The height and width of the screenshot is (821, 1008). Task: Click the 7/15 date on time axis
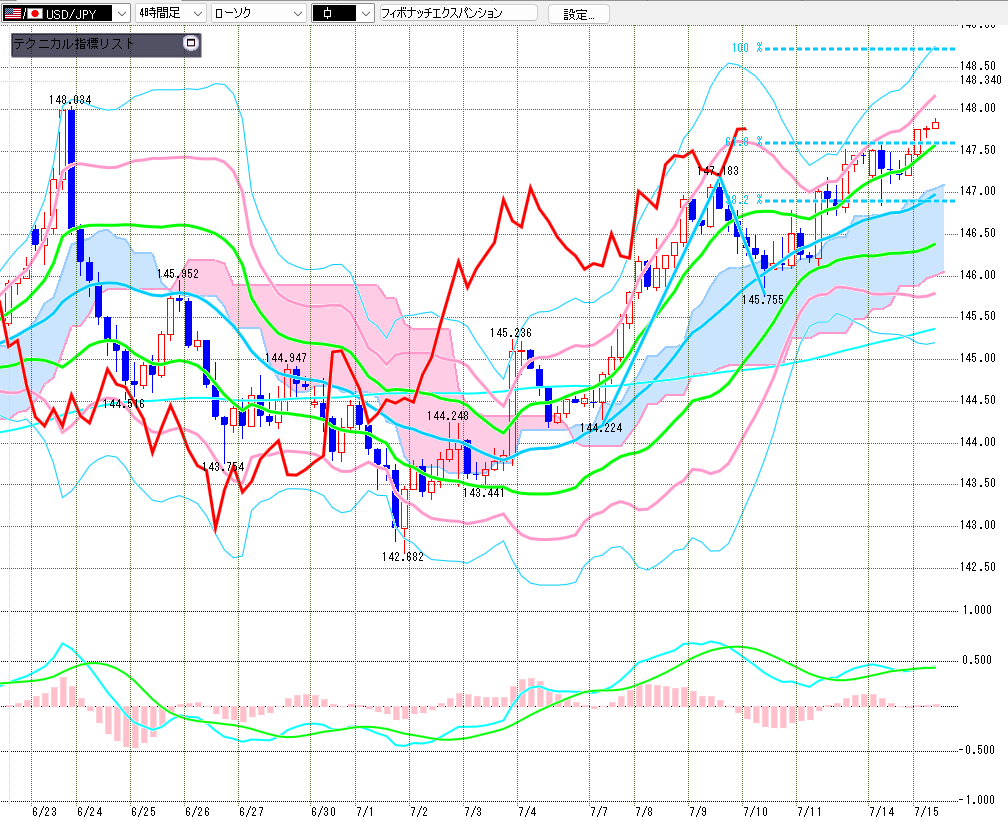pyautogui.click(x=926, y=811)
